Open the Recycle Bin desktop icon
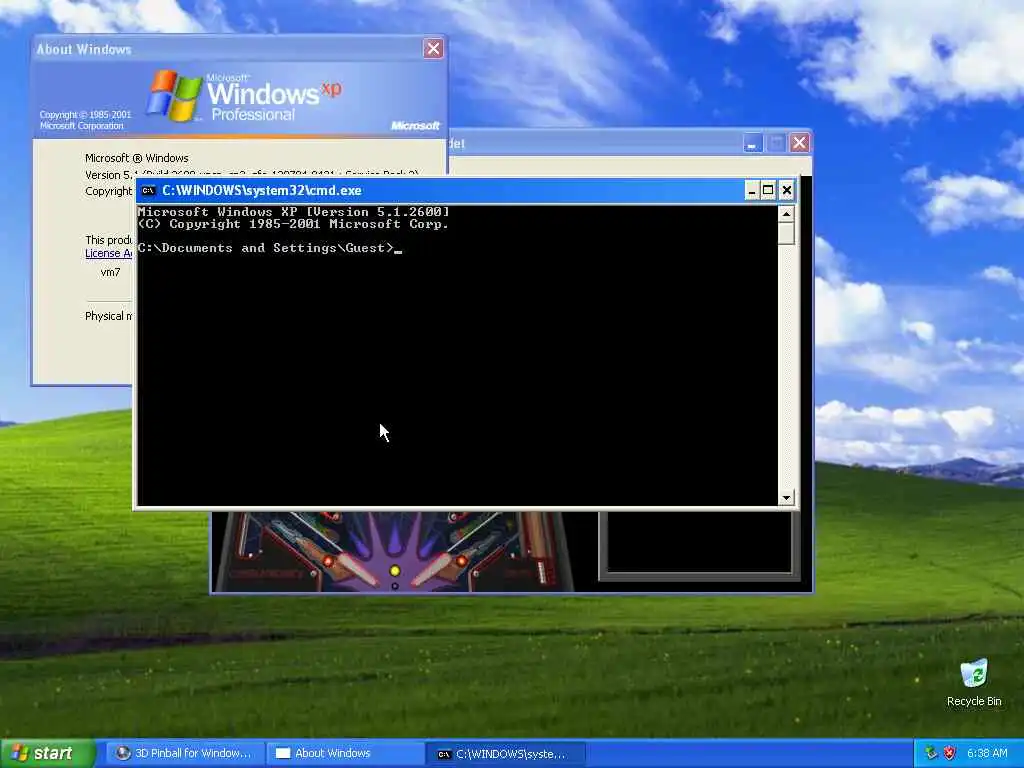 (x=974, y=683)
